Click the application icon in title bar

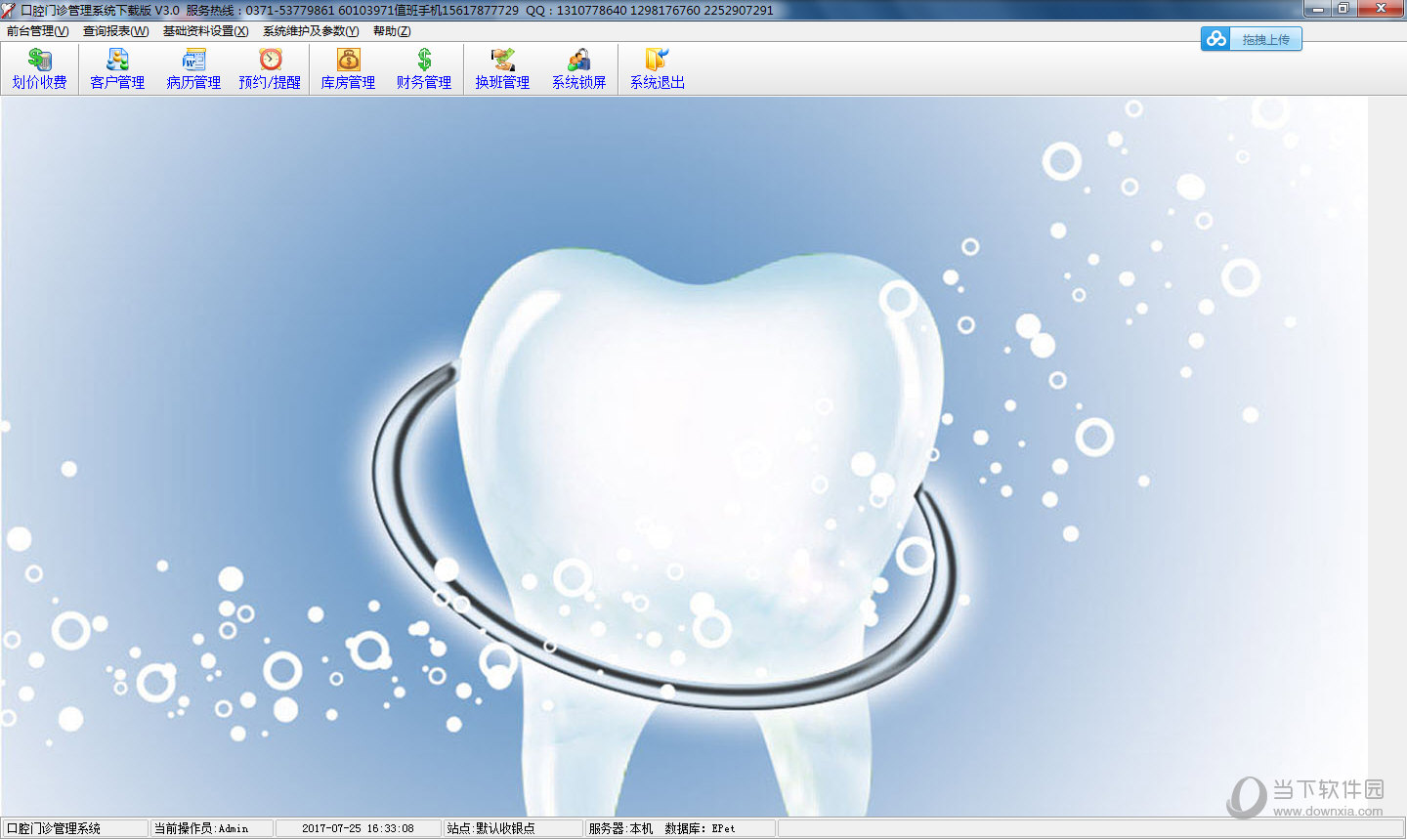click(9, 10)
